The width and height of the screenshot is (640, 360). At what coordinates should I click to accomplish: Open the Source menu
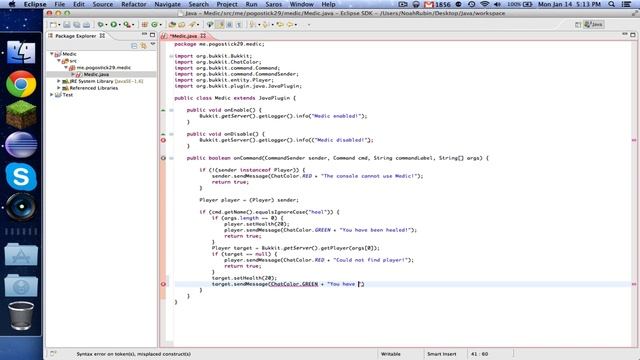tap(103, 4)
